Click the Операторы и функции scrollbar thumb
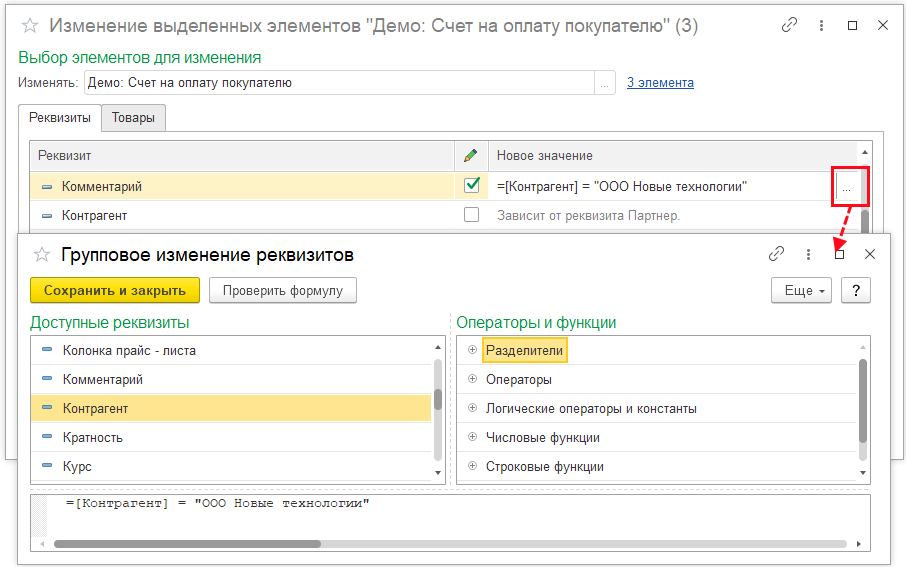The image size is (906, 567). point(863,401)
